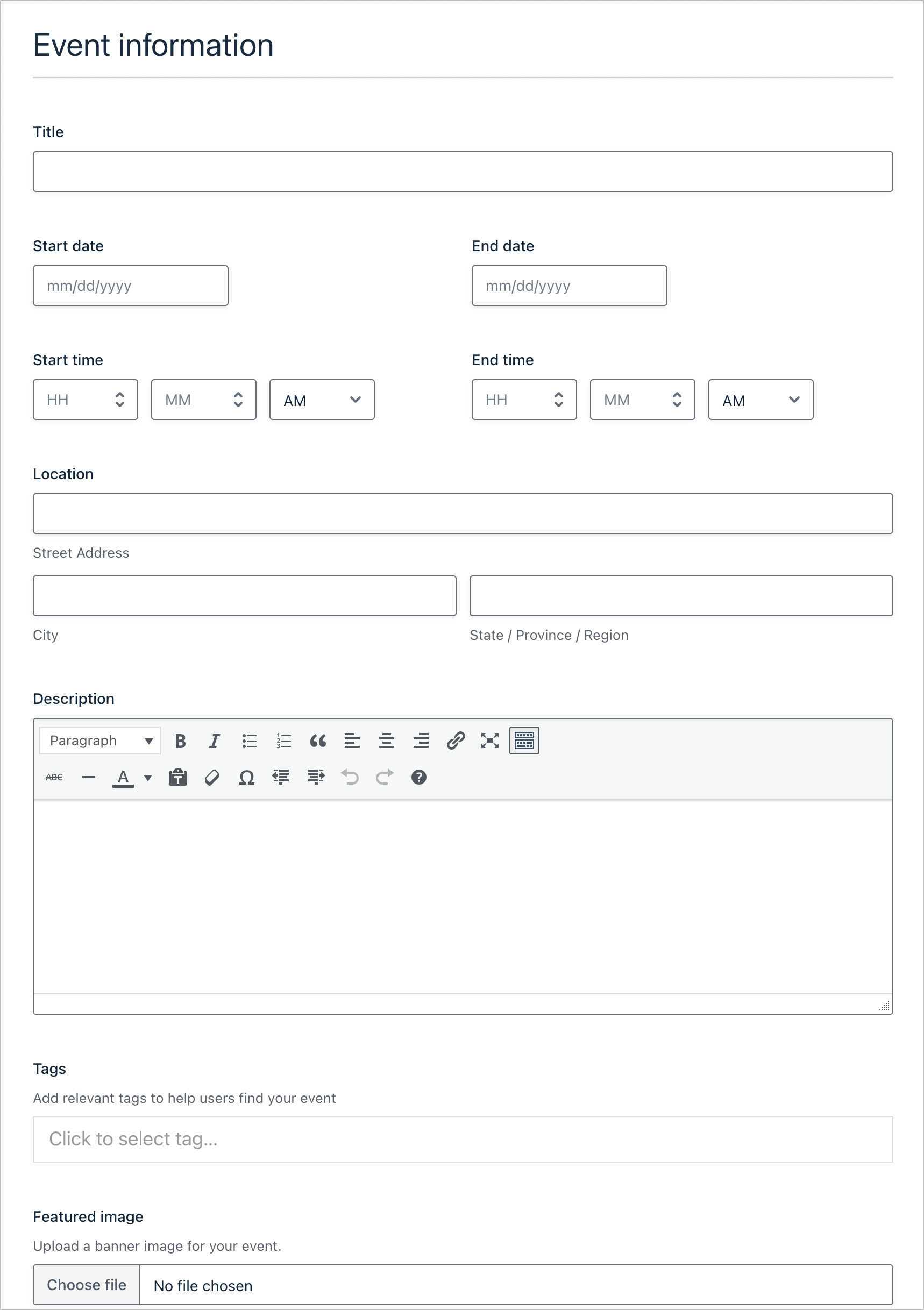Open the editor help dialog
Image resolution: width=924 pixels, height=1310 pixels.
coord(418,777)
